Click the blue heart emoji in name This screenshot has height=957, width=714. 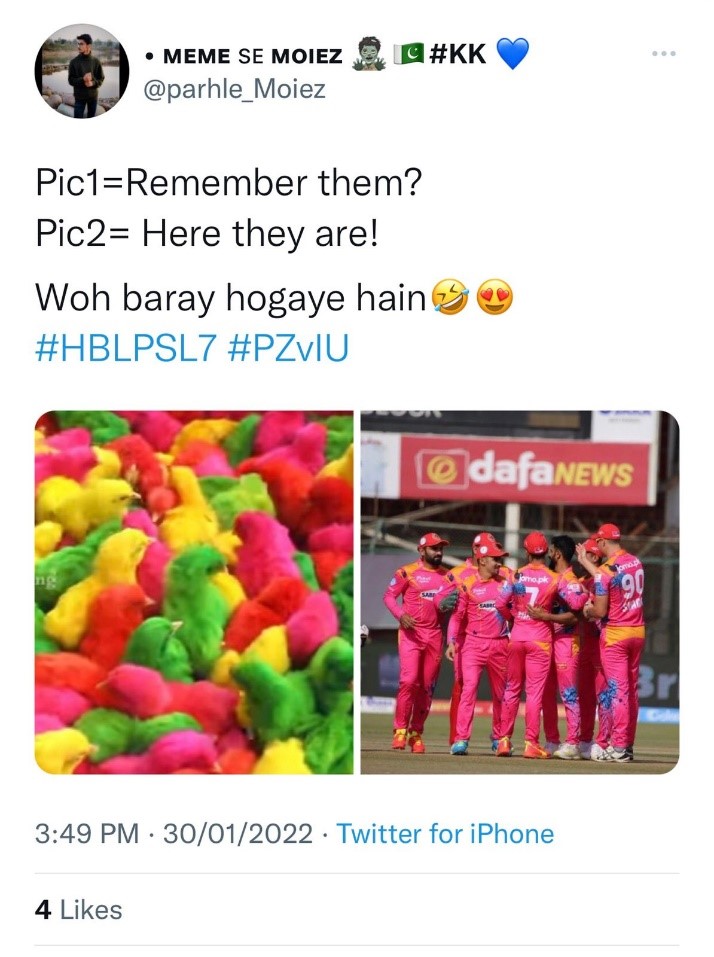coord(512,54)
